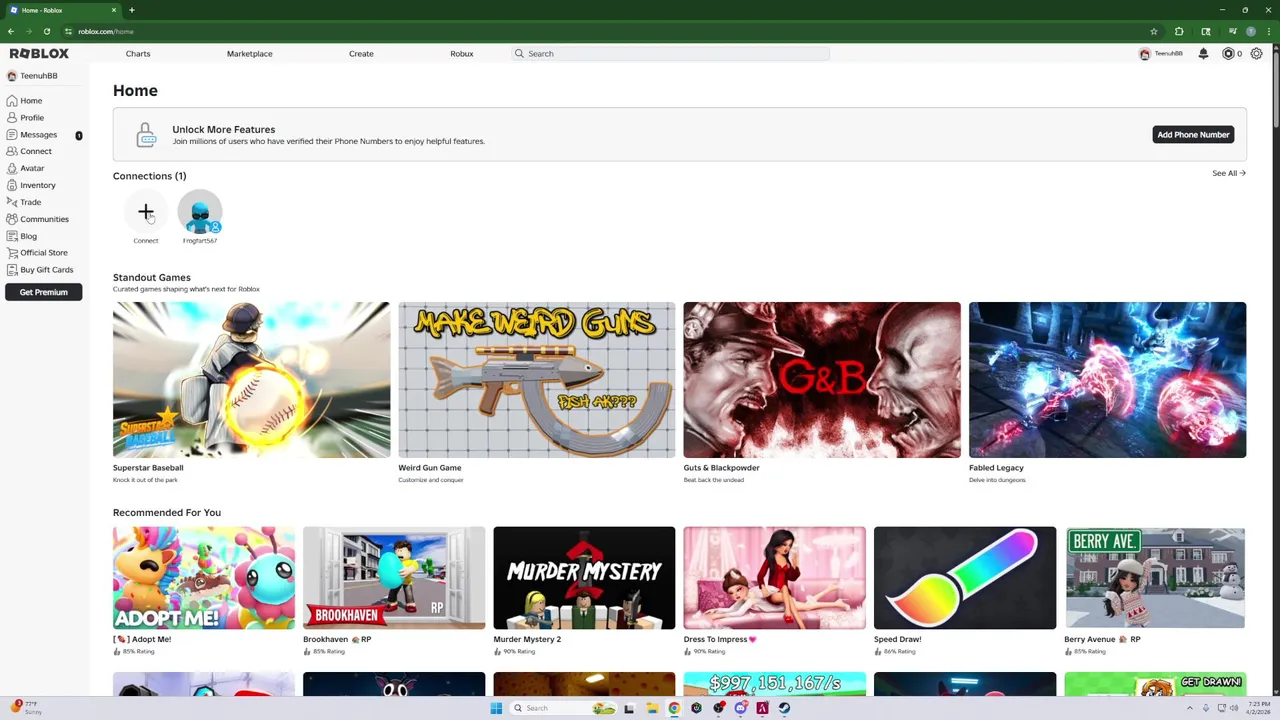The image size is (1280, 720).
Task: Open the Fabled Legacy thumbnail
Action: 1107,380
